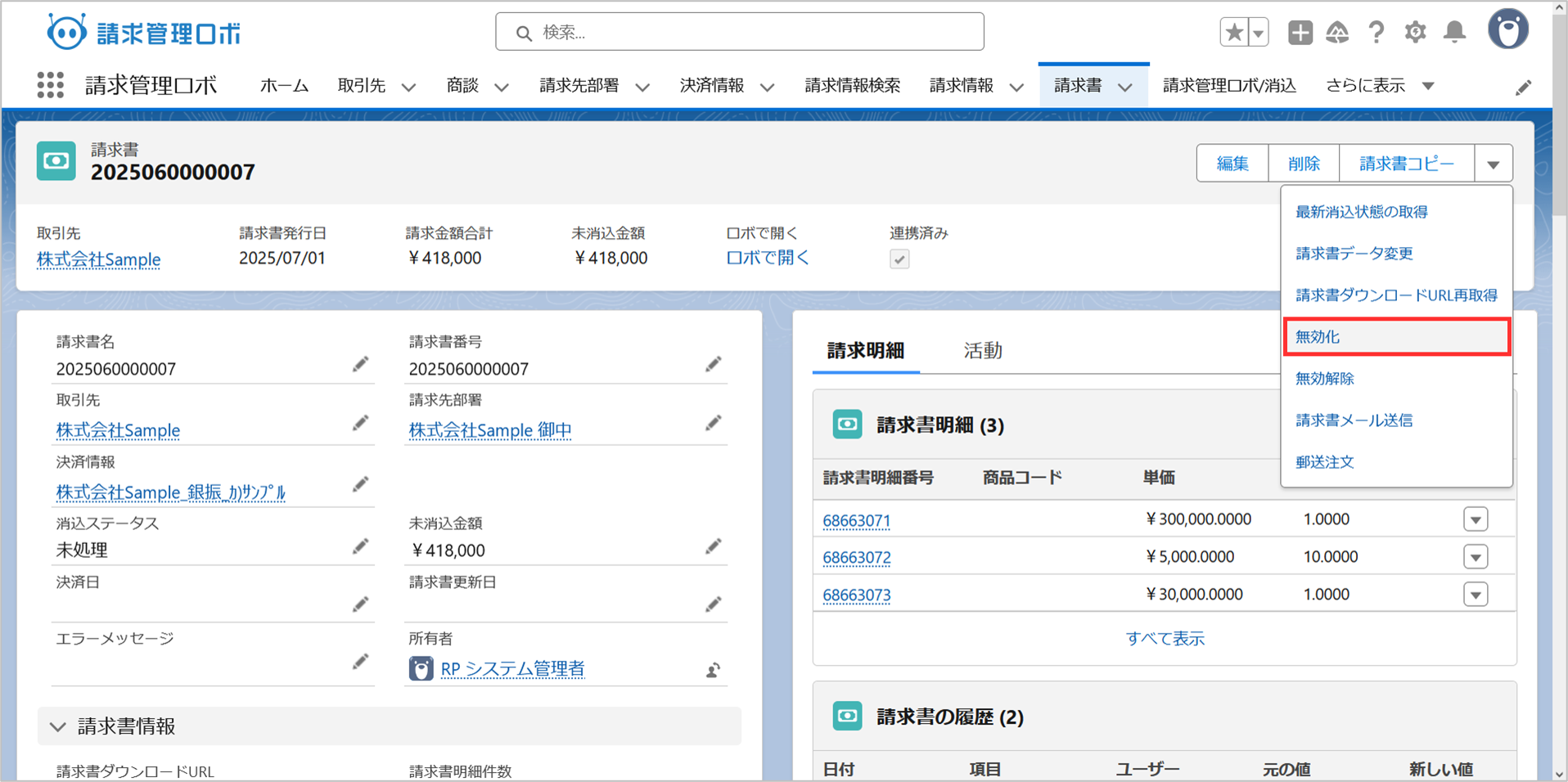The width and height of the screenshot is (1568, 782).
Task: Click change owner icon beside RP システム管理者
Action: 713,670
